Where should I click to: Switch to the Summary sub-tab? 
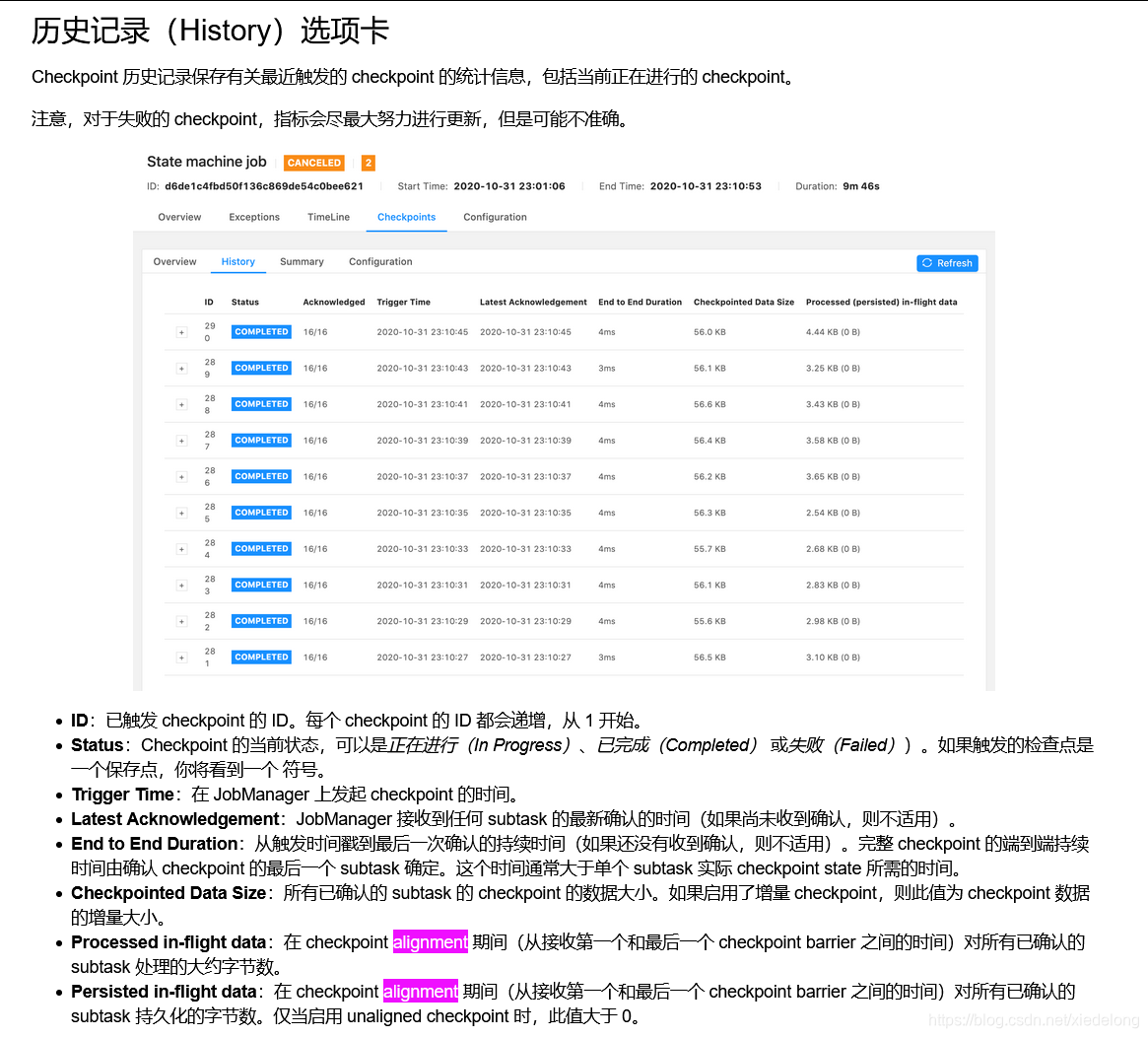pyautogui.click(x=302, y=261)
